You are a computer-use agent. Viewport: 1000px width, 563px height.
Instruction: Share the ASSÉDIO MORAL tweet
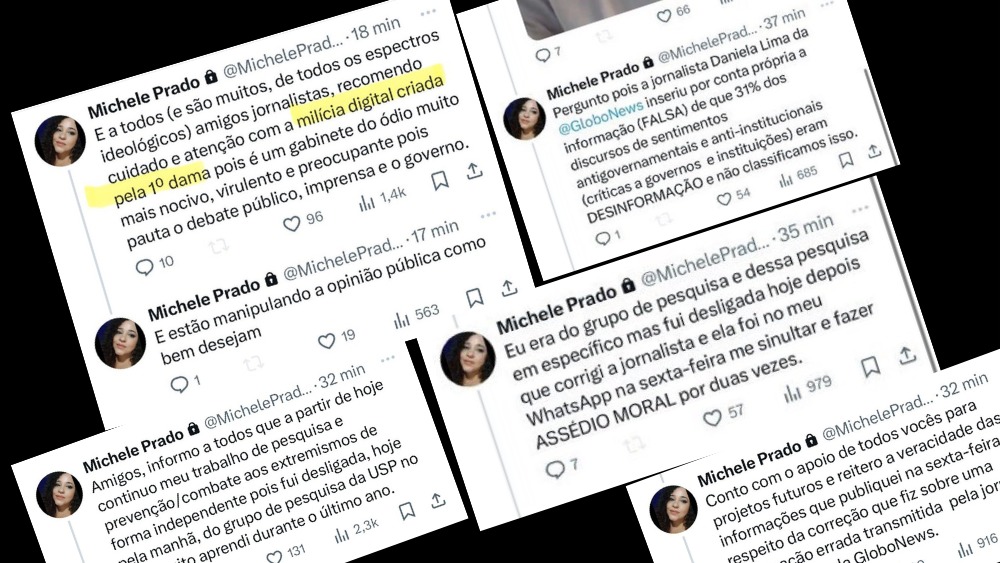(x=907, y=356)
